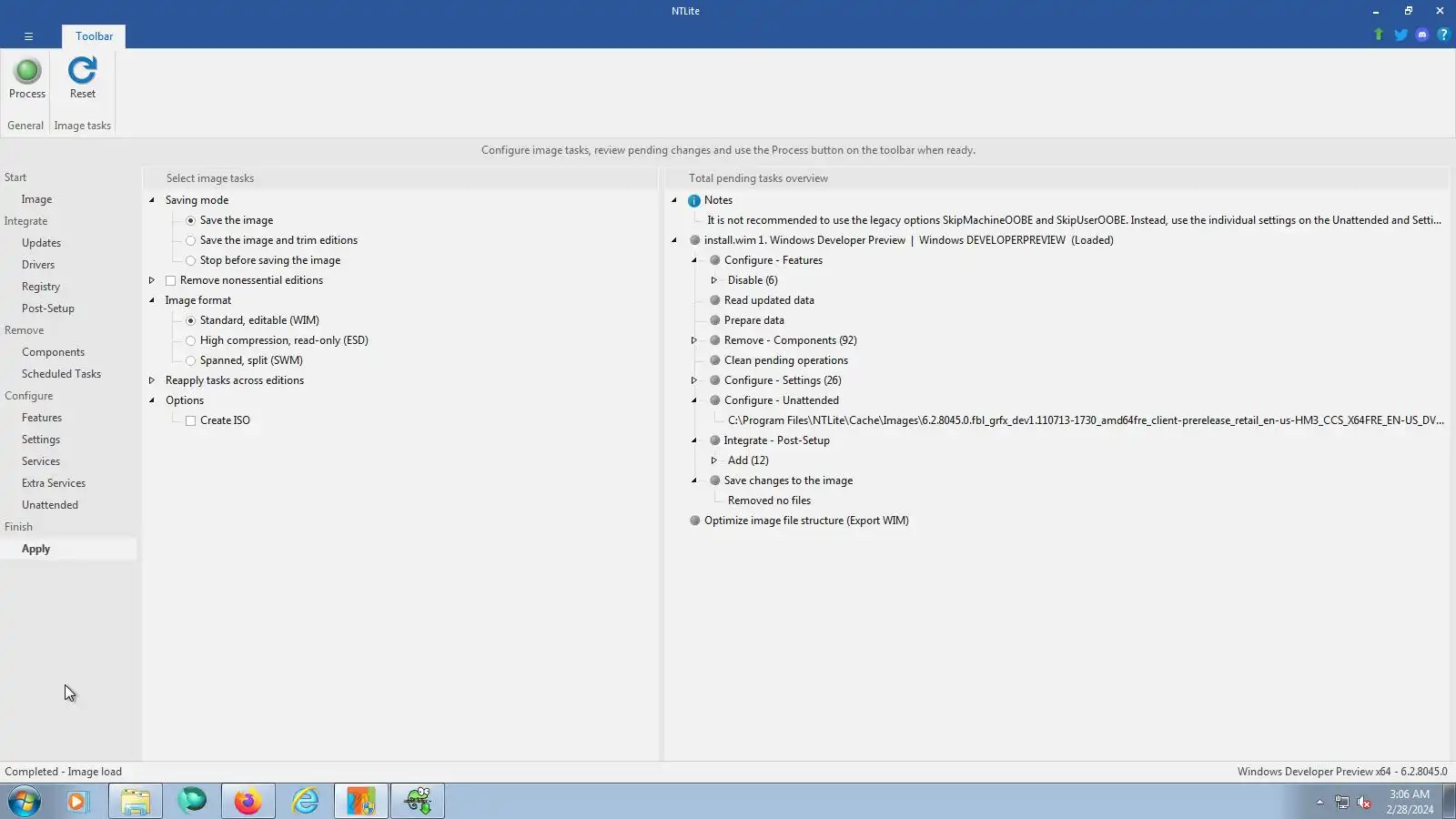The height and width of the screenshot is (819, 1456).
Task: Select the 'Save the image' radio option
Action: [190, 220]
